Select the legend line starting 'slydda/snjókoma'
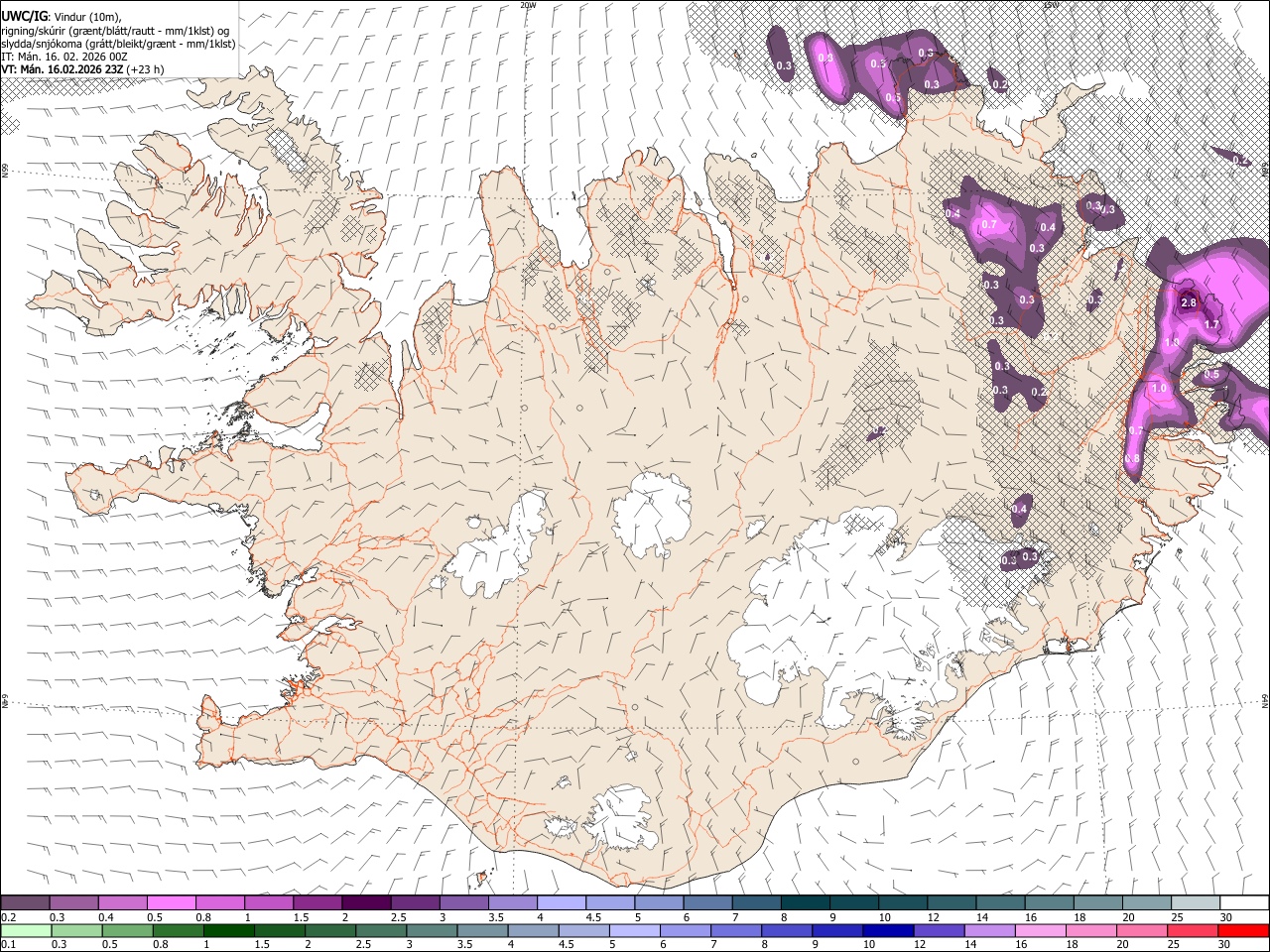The height and width of the screenshot is (952, 1270). click(x=118, y=44)
